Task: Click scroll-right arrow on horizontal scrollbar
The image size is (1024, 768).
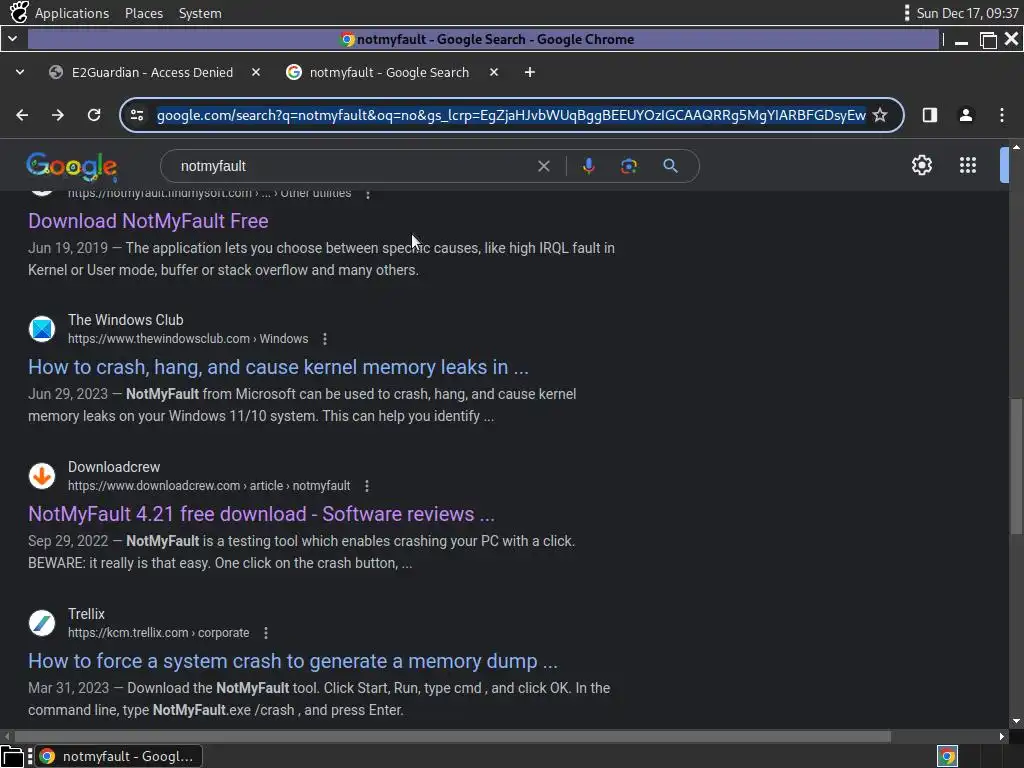Action: pyautogui.click(x=1002, y=737)
